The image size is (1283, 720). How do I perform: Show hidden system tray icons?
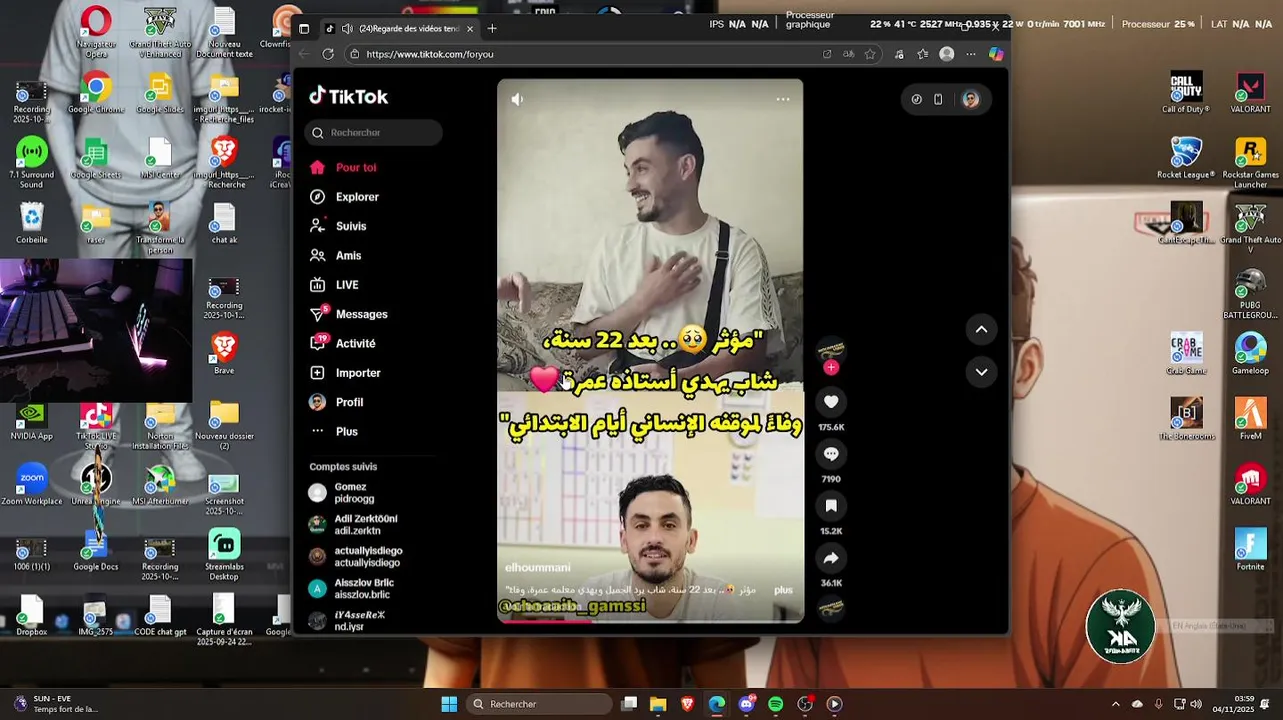1116,704
